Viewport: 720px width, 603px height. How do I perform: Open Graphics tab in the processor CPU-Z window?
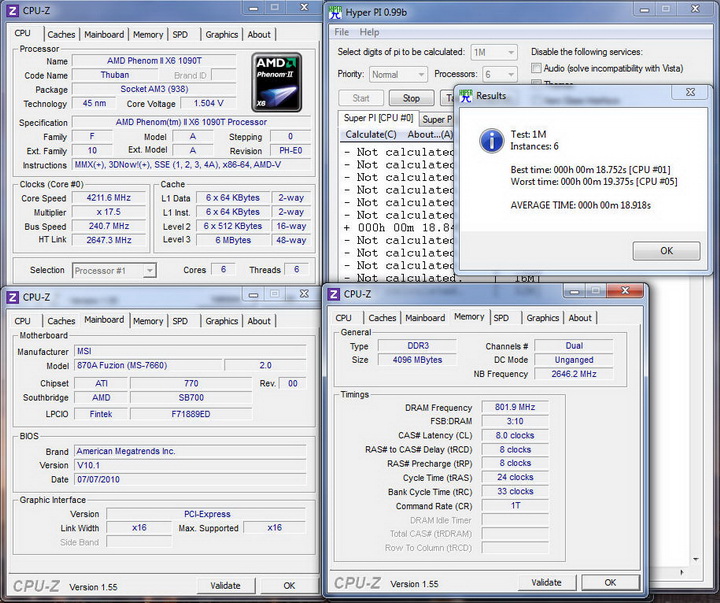[x=221, y=34]
